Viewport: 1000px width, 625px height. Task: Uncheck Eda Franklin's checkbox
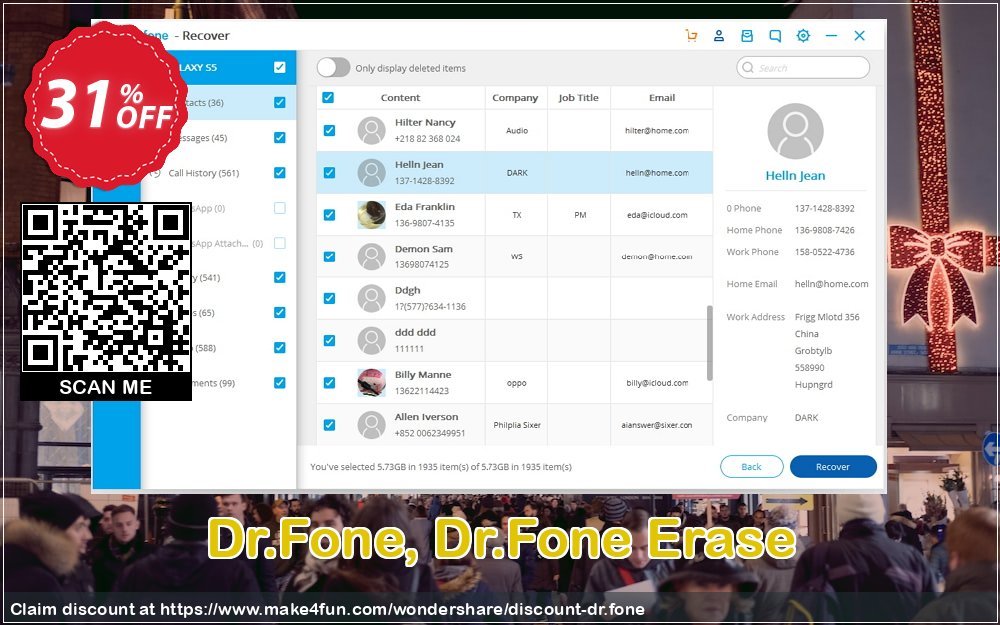pos(329,215)
